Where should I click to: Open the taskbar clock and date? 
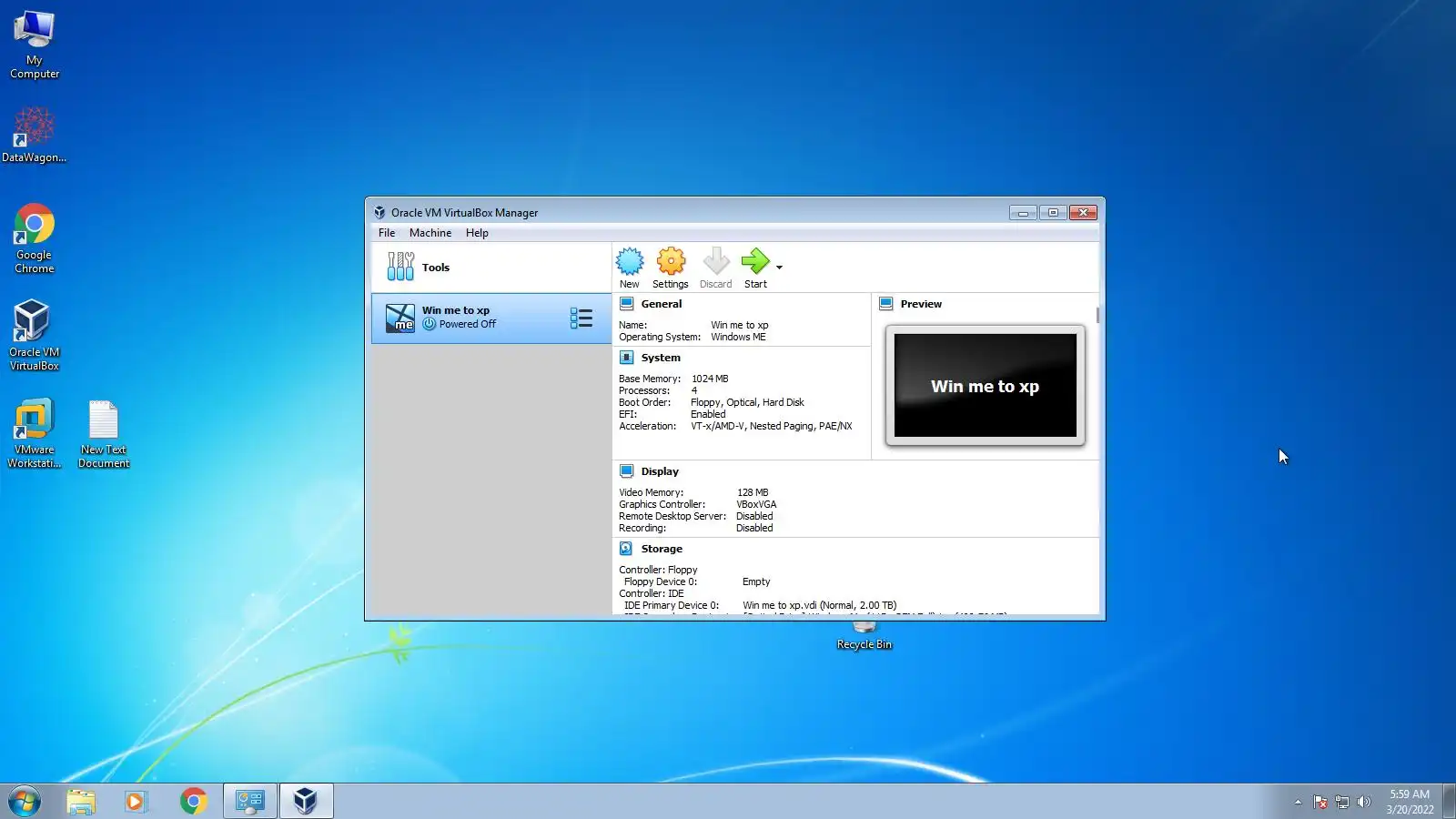pyautogui.click(x=1410, y=802)
